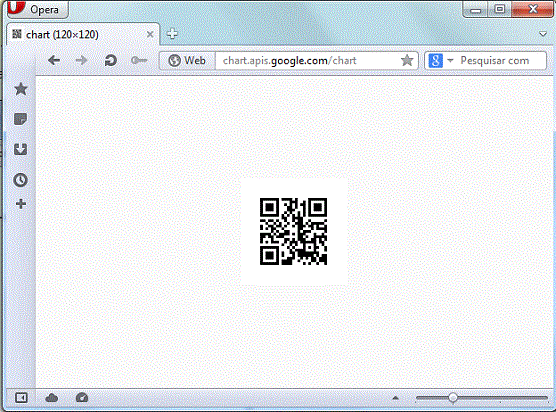
Task: Open a new tab with plus icon
Action: pos(172,34)
